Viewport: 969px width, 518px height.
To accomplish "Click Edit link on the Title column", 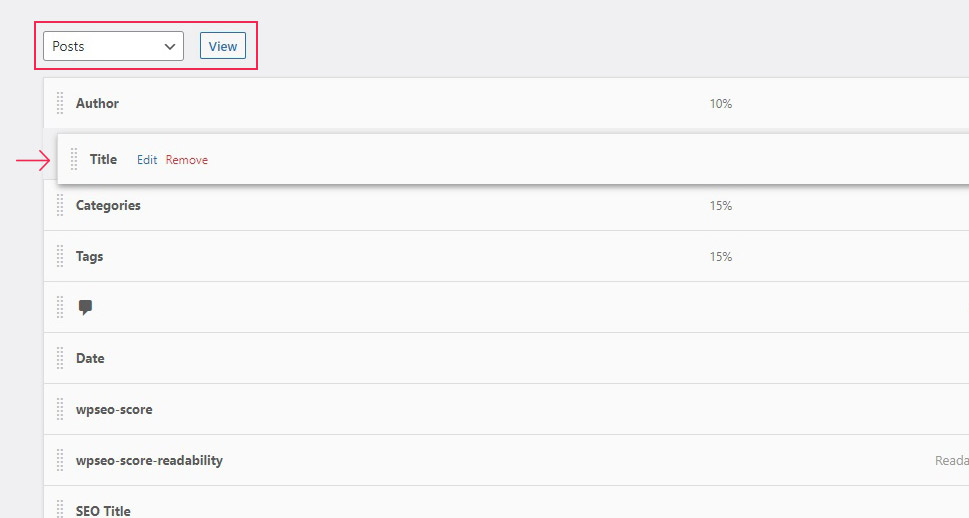I will point(147,159).
